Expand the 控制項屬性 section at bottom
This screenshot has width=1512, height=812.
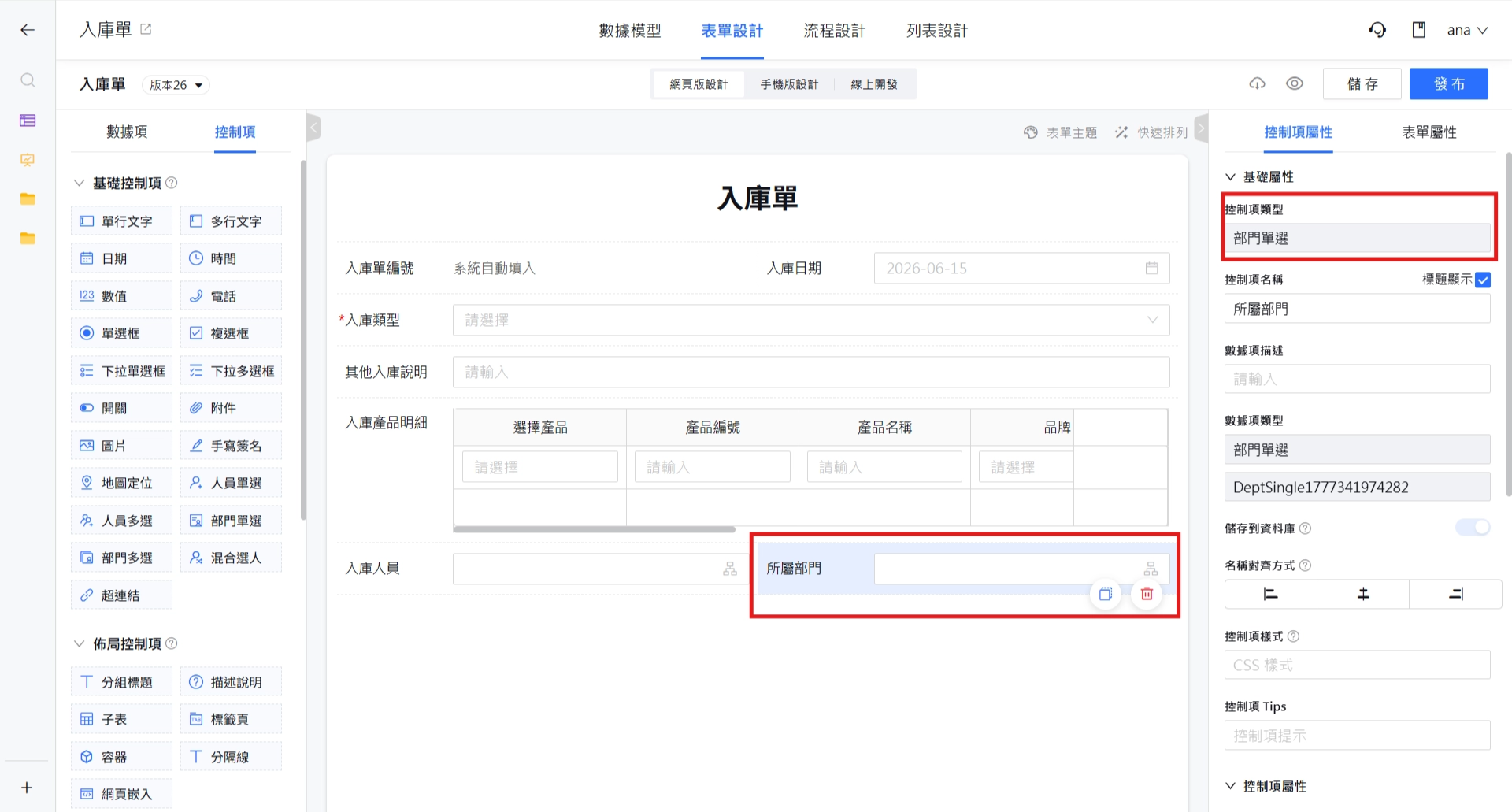pyautogui.click(x=1230, y=786)
